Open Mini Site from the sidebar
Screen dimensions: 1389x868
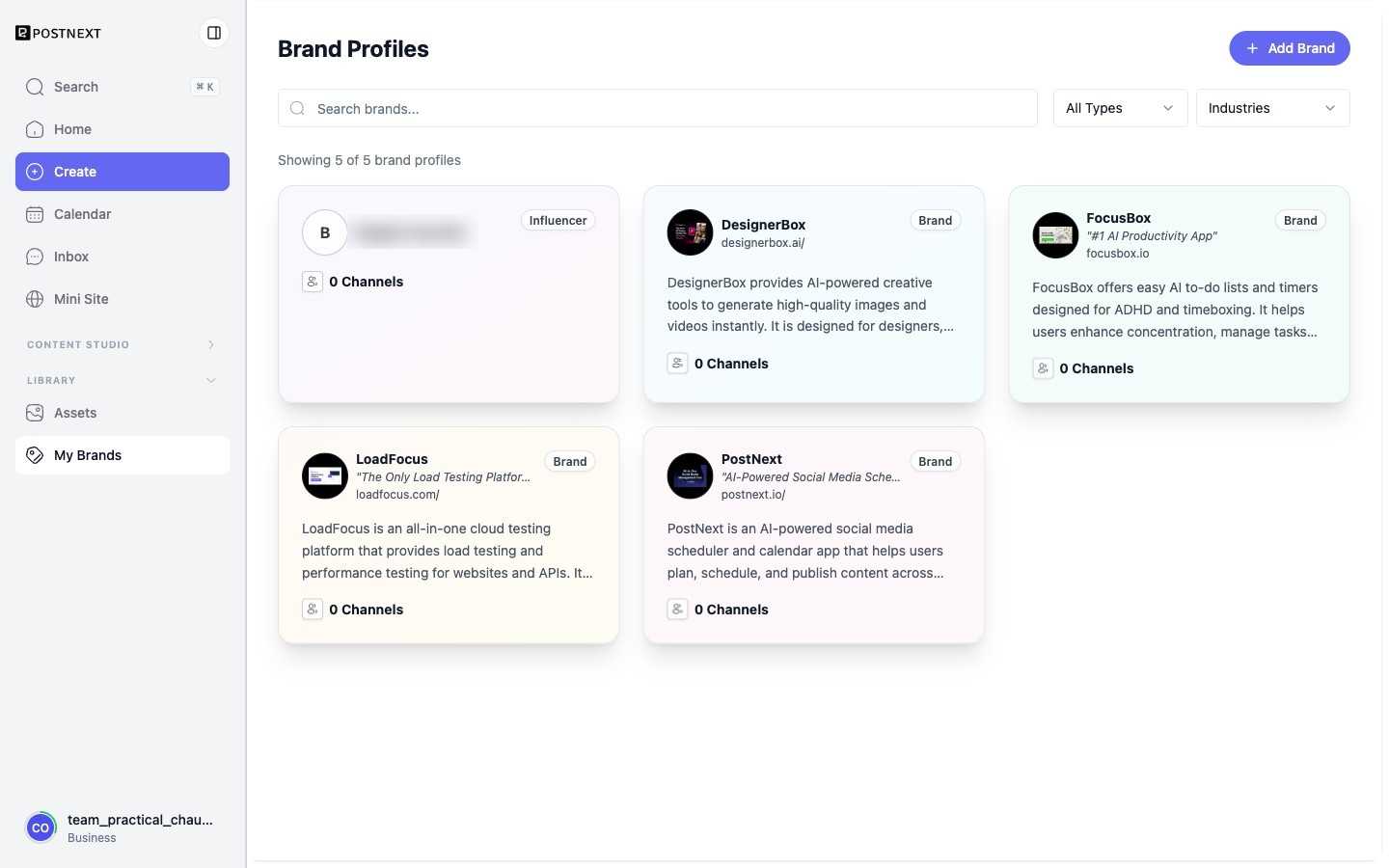point(123,299)
